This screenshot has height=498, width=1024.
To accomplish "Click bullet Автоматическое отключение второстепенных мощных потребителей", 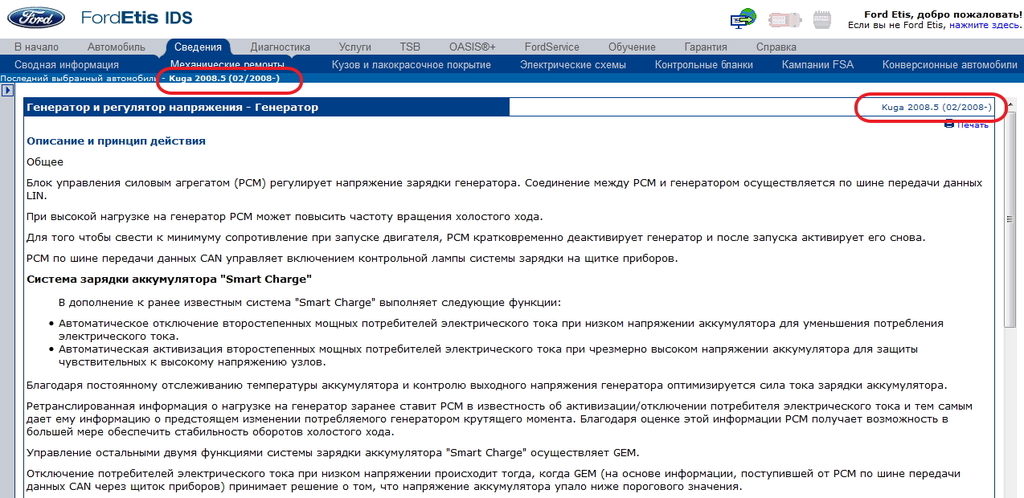I will tap(501, 330).
